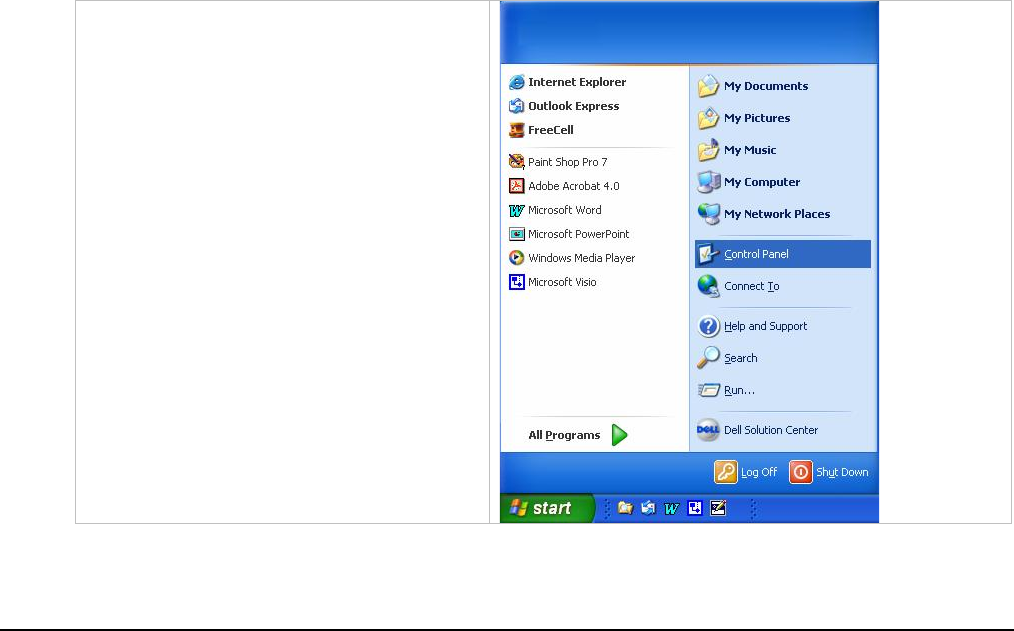Open the folder icon in Quick Launch
1014x631 pixels.
(625, 508)
